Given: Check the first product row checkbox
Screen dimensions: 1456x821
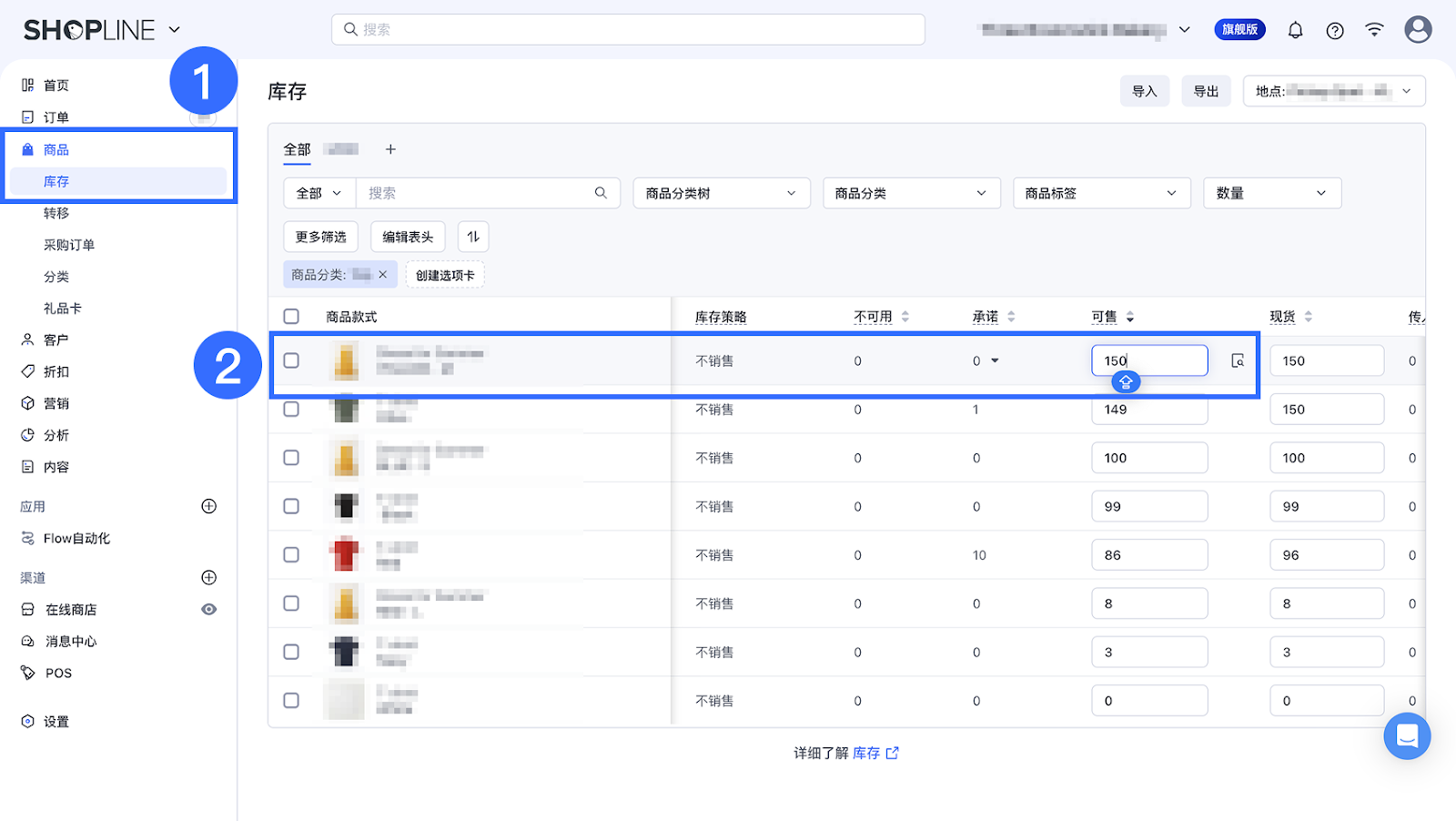Looking at the screenshot, I should pyautogui.click(x=291, y=360).
